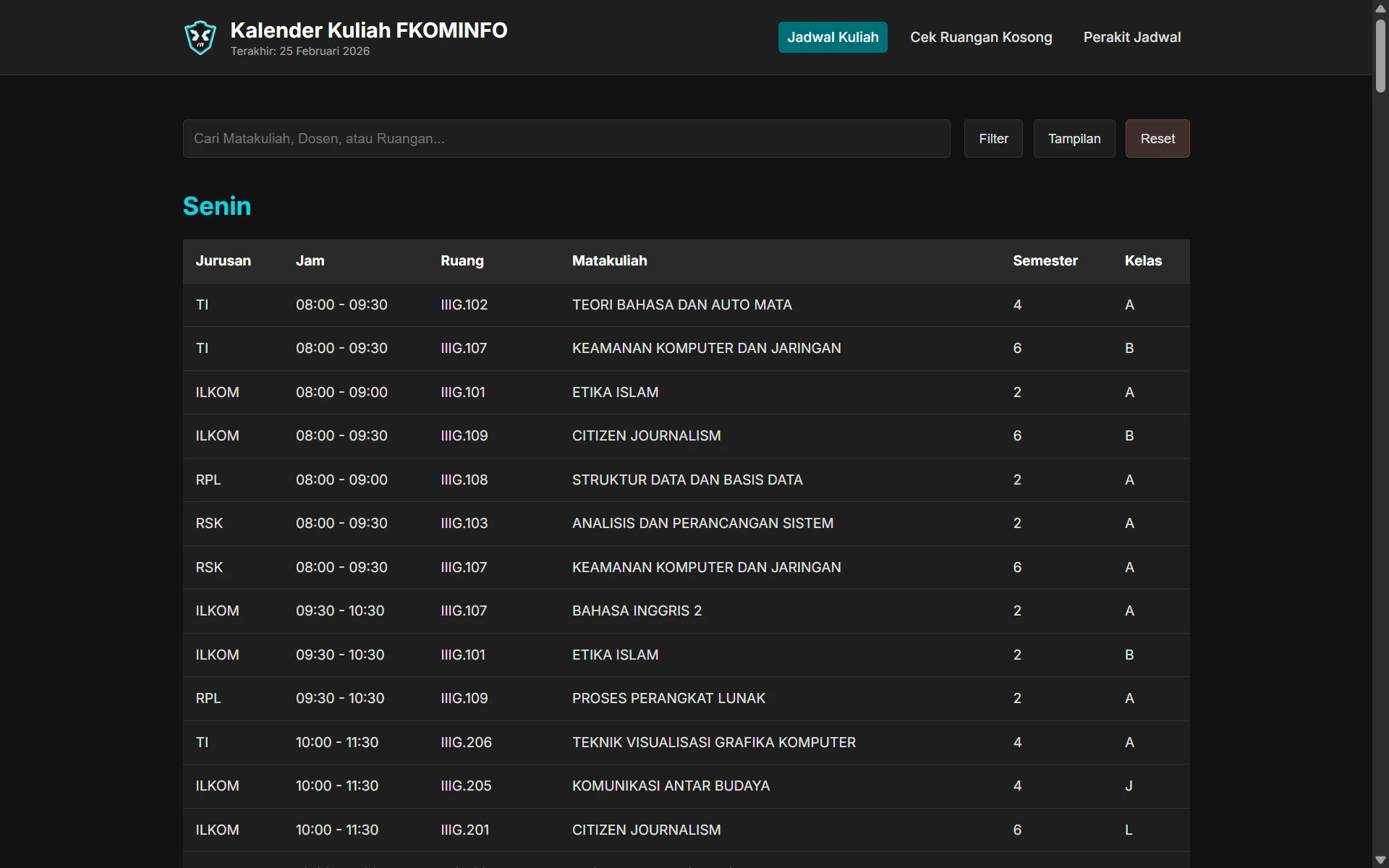Click semester 4 in TEORI BAHASA row

click(1017, 305)
